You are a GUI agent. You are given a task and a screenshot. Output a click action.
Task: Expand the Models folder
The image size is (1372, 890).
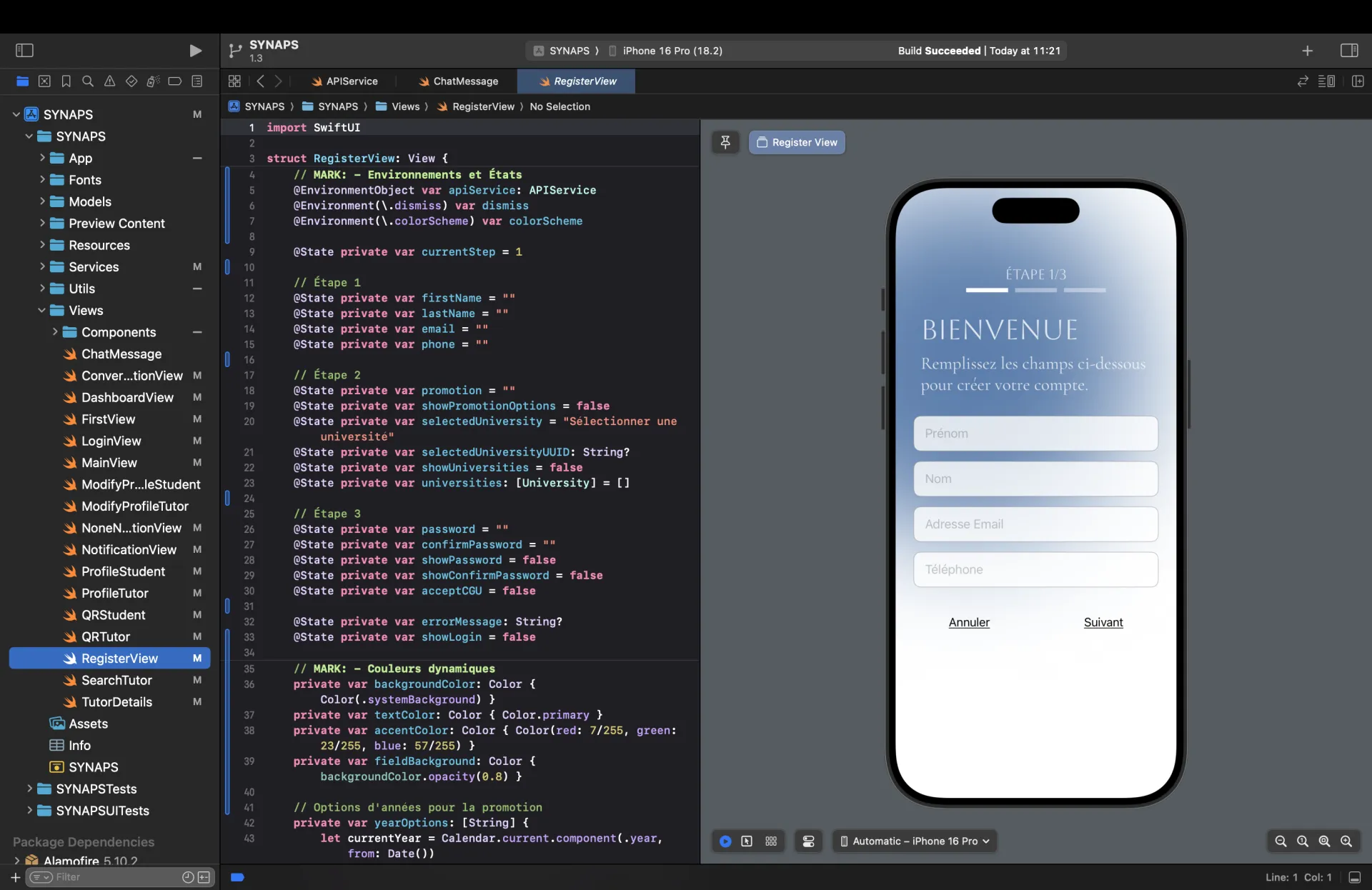[42, 201]
